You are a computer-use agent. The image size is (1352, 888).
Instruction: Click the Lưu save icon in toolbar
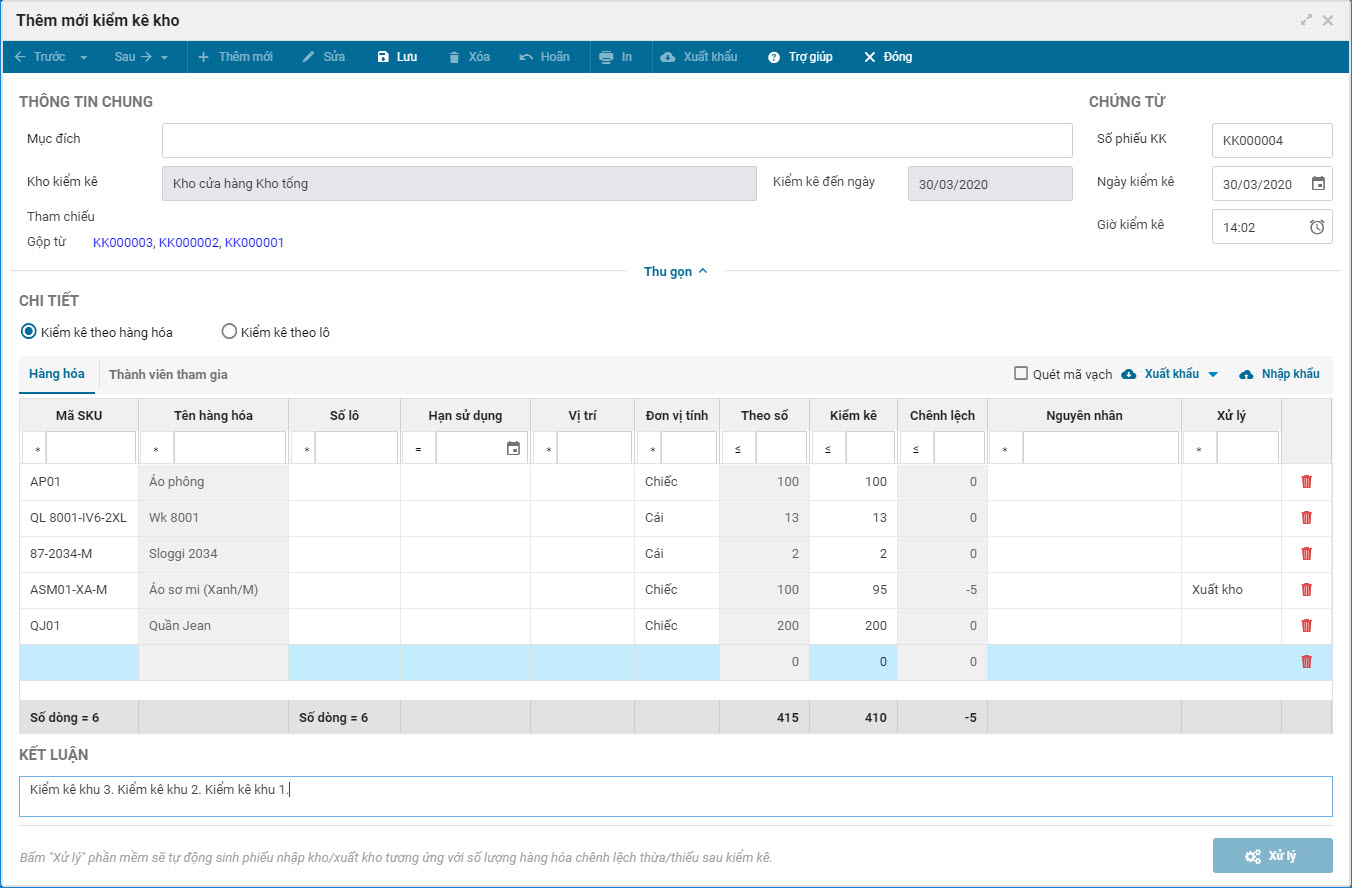[x=383, y=57]
